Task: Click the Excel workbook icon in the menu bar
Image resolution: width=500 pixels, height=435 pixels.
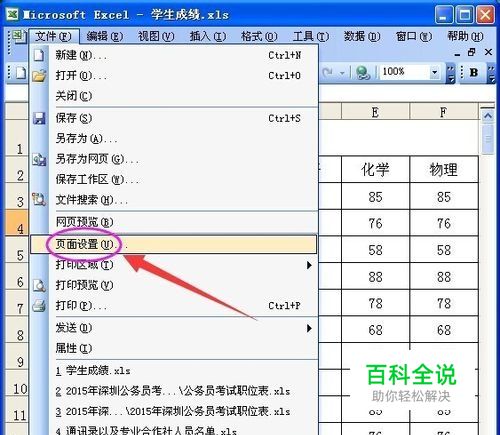Action: coord(19,36)
